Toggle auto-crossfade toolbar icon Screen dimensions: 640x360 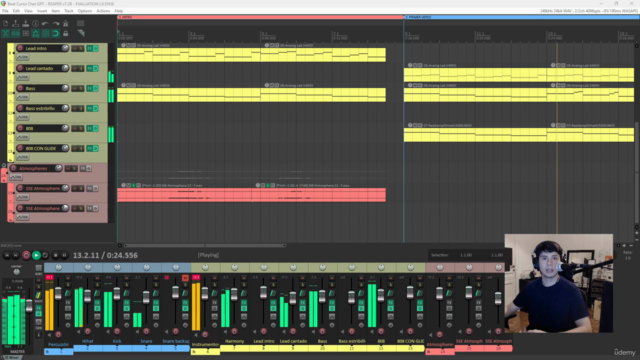pos(6,33)
